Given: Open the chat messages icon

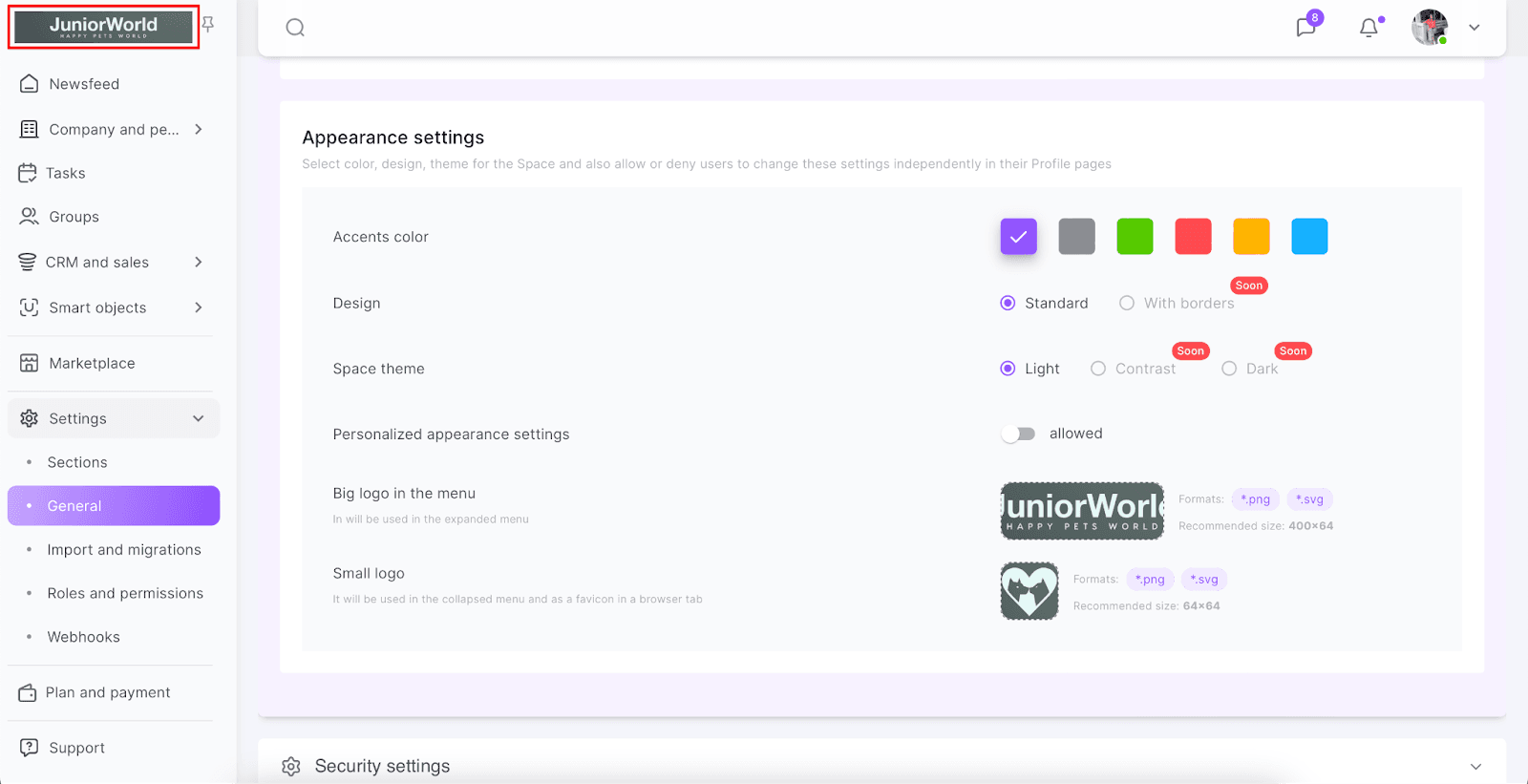Looking at the screenshot, I should (x=1305, y=28).
